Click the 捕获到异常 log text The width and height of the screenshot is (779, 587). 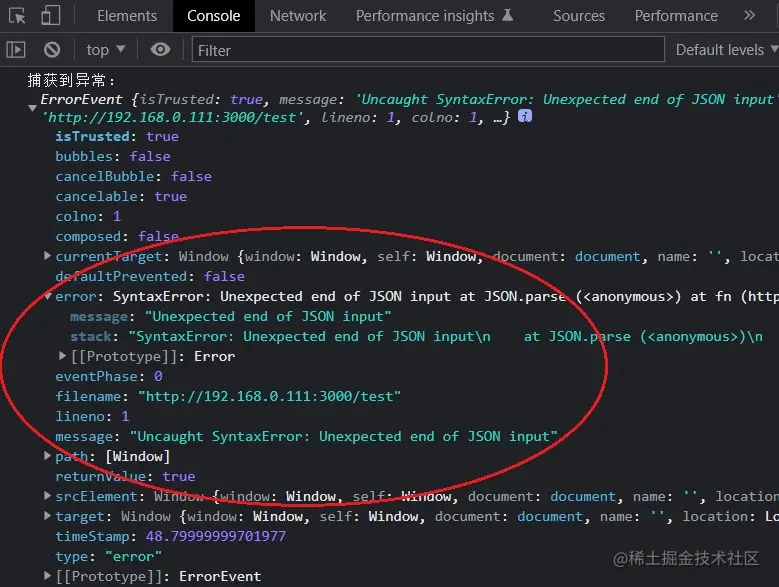click(71, 80)
